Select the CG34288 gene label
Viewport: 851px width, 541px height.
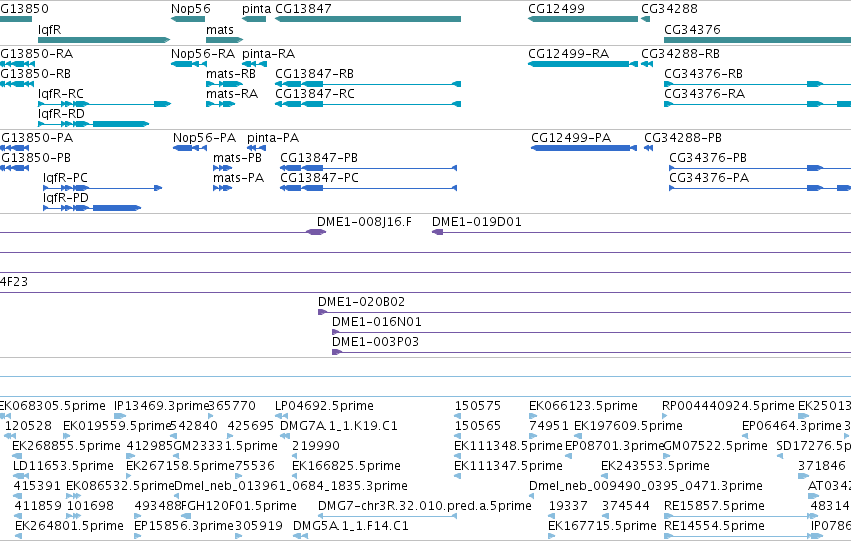[x=669, y=9]
